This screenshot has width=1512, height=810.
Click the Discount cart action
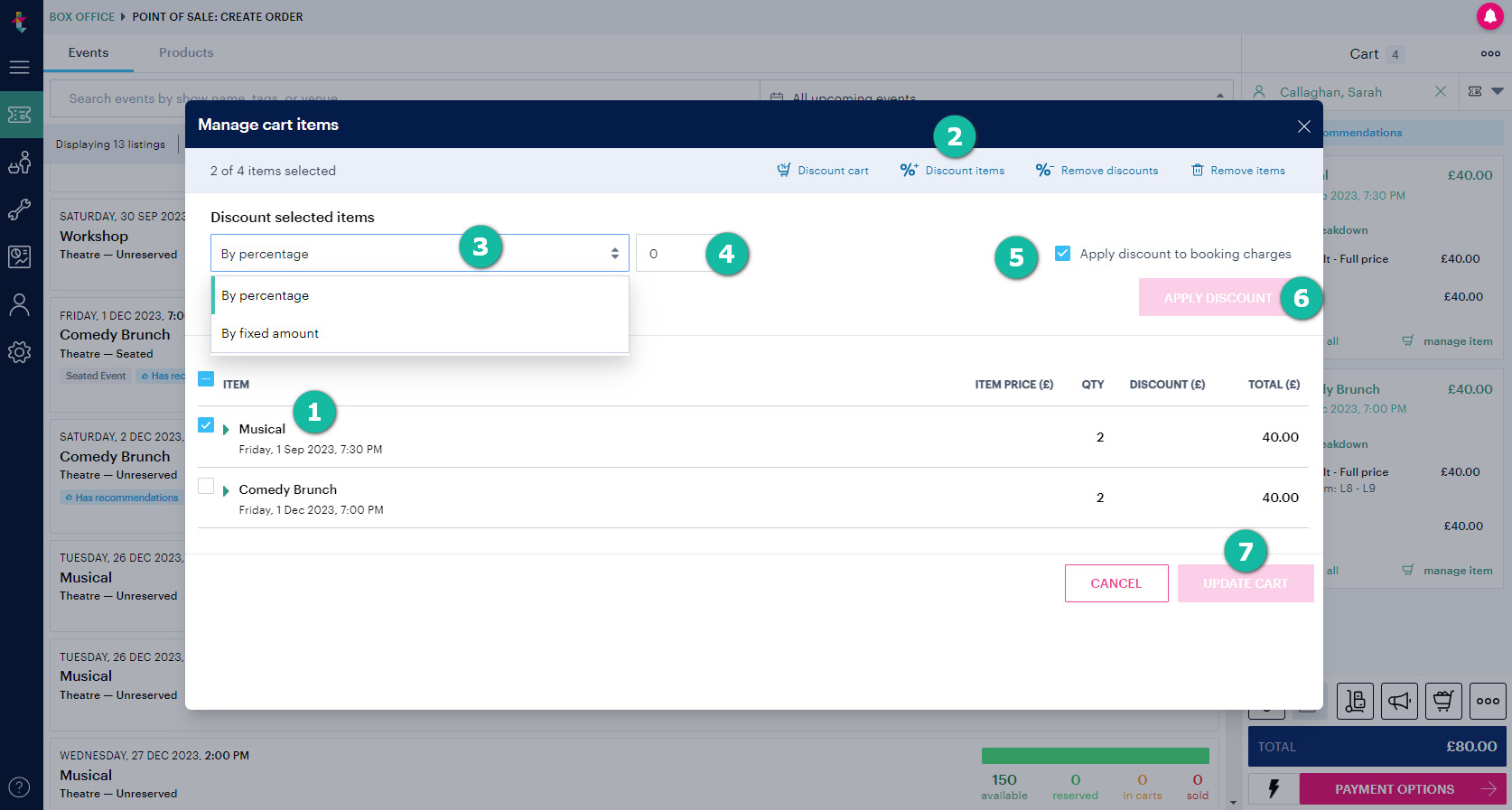[x=823, y=170]
